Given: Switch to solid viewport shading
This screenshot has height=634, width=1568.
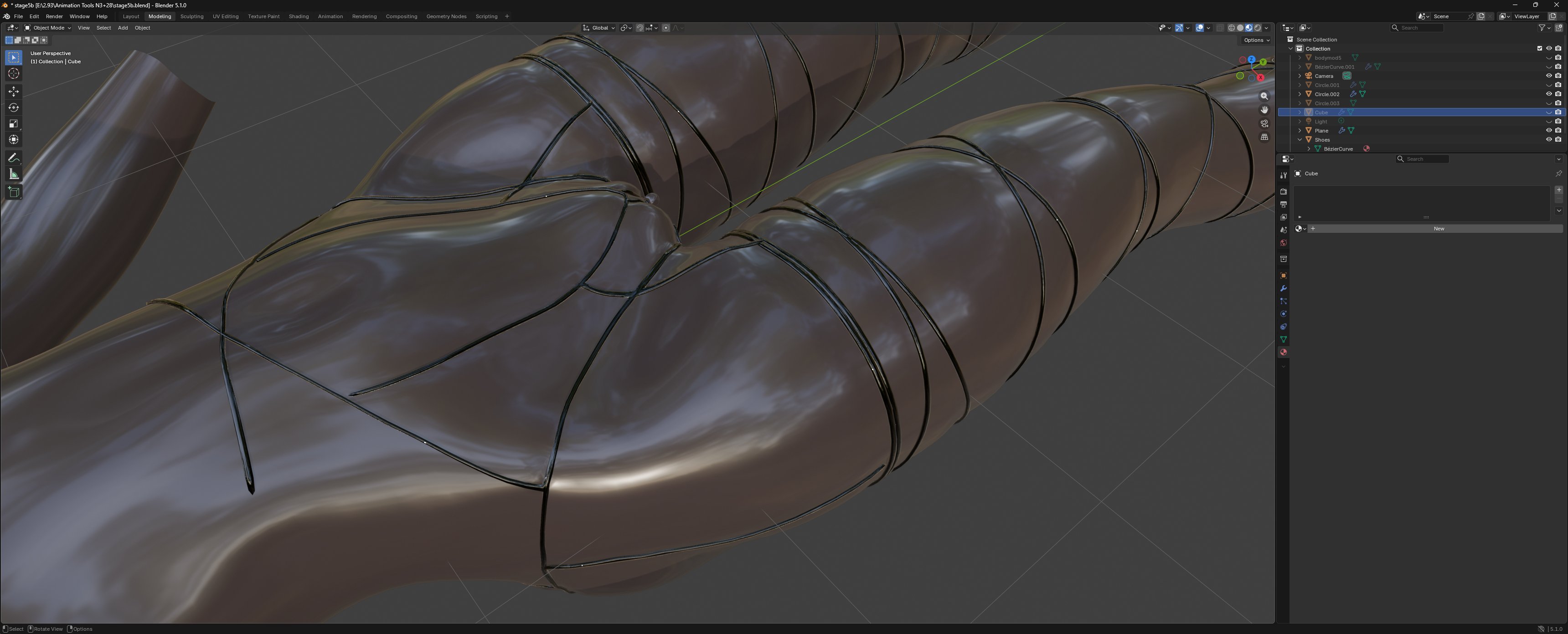Looking at the screenshot, I should [x=1240, y=28].
